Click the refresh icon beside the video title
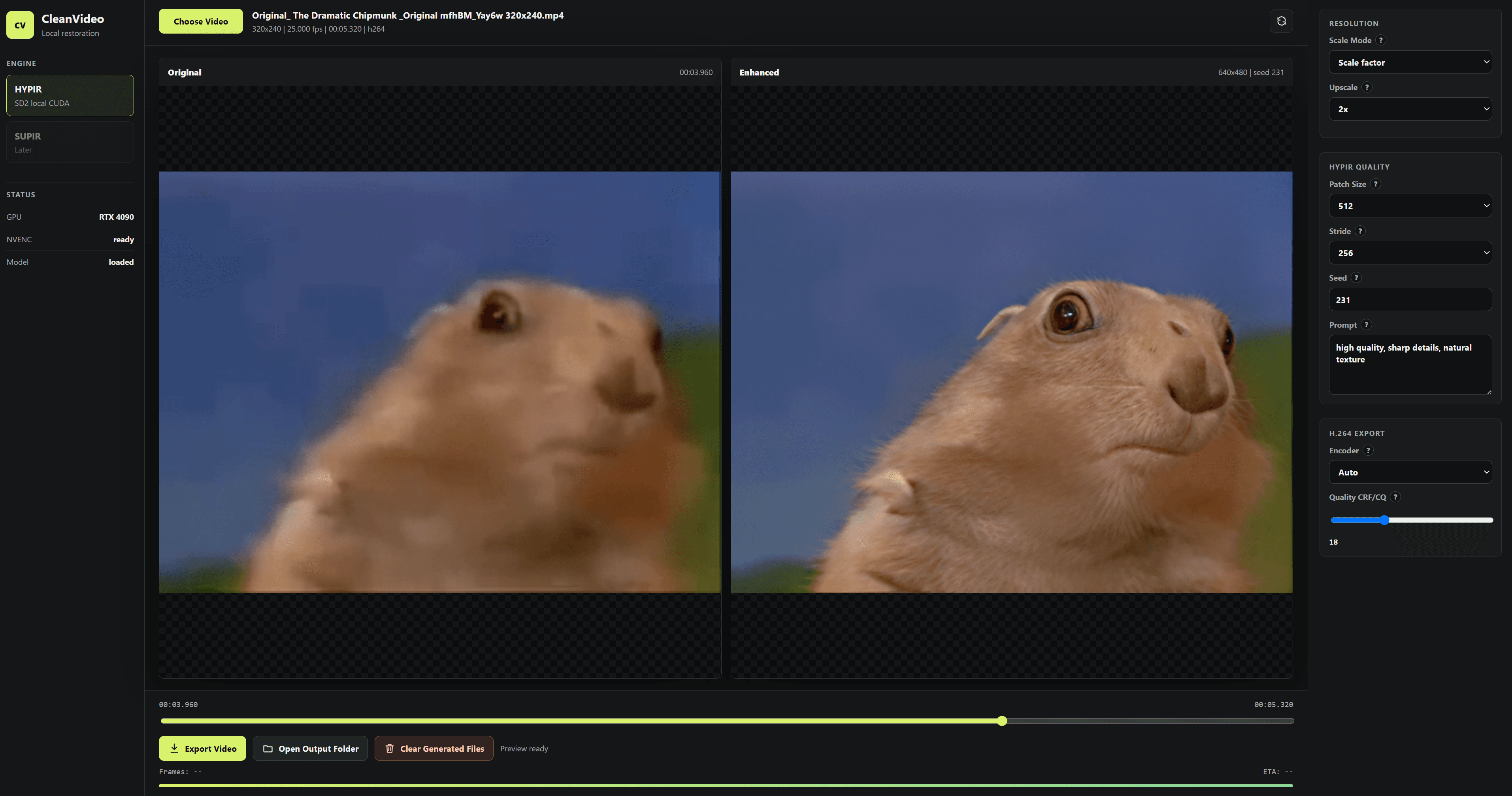Viewport: 1512px width, 796px height. [1281, 21]
